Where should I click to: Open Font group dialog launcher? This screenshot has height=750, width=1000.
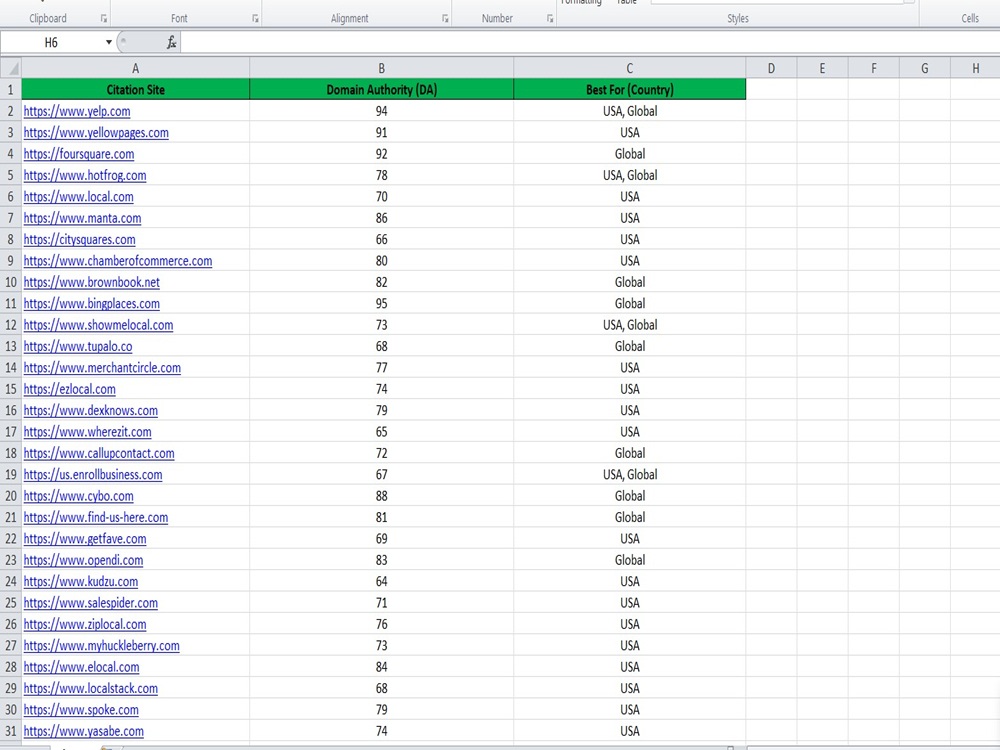(255, 19)
